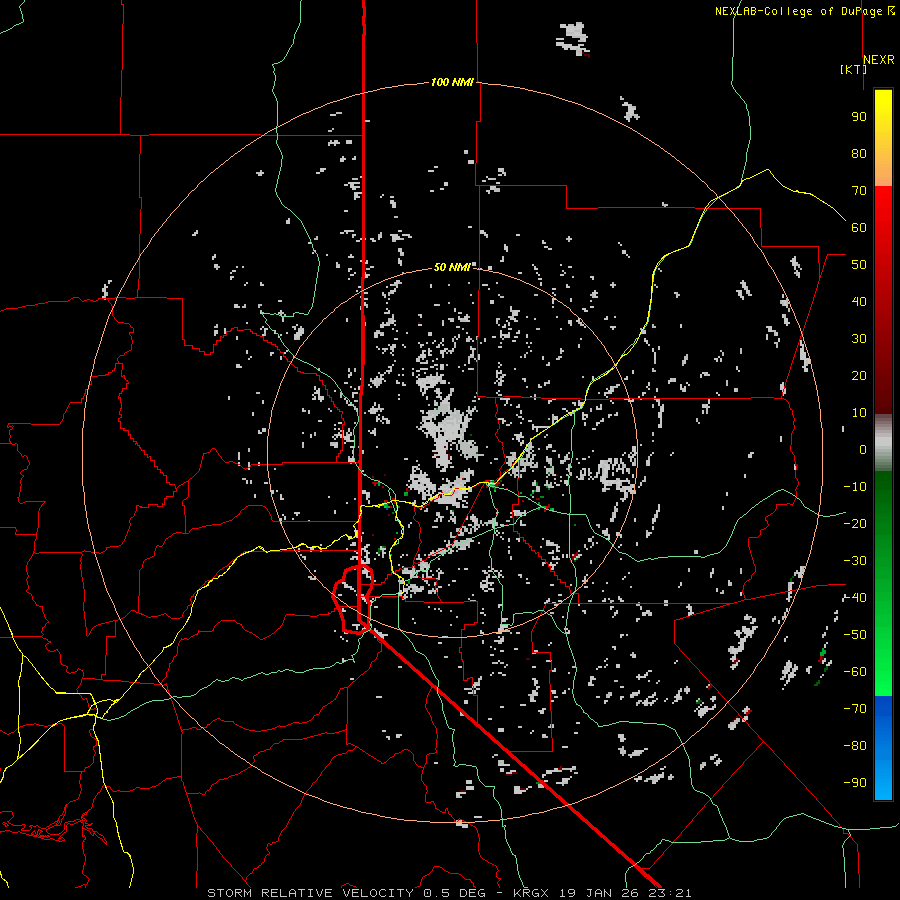Click the -80 knots scale label

(855, 746)
